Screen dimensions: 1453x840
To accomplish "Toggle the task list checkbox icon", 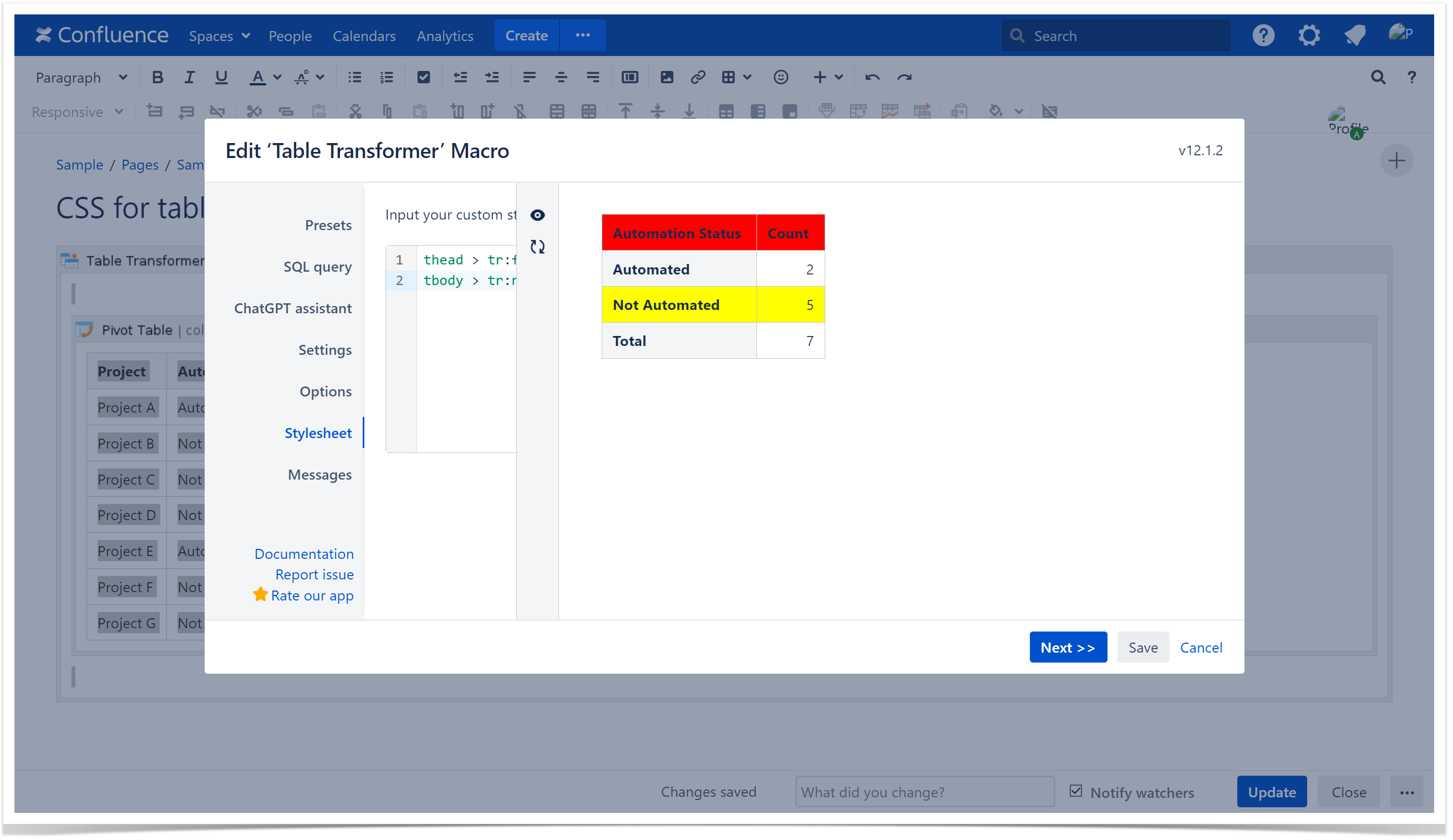I will pyautogui.click(x=423, y=77).
